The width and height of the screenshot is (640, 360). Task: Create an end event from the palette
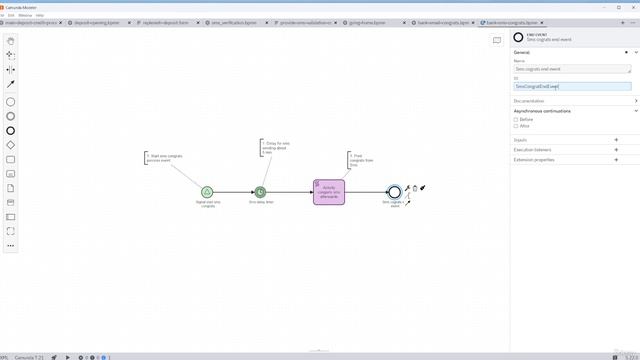click(11, 131)
